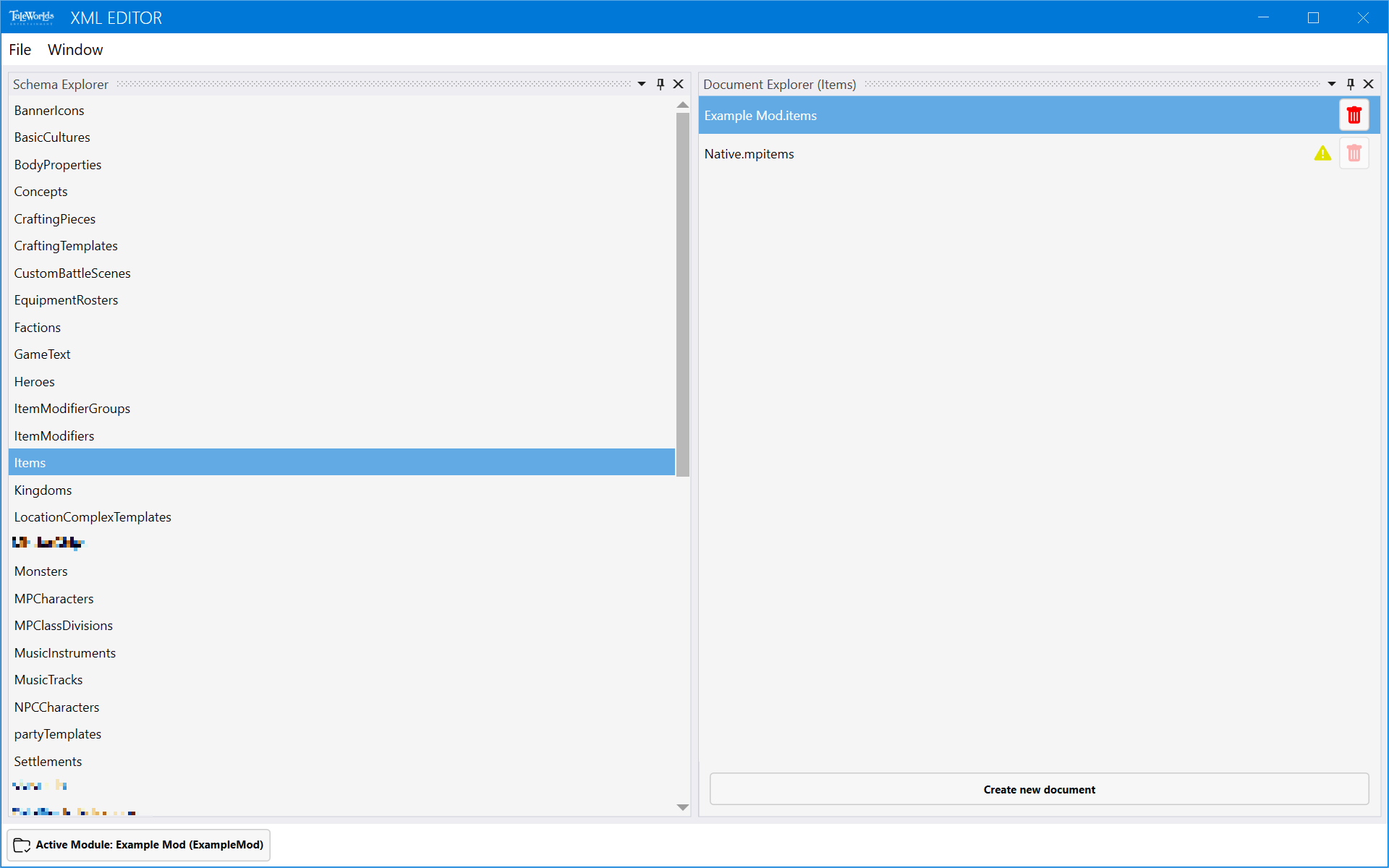Select CraftingPieces schema
This screenshot has width=1389, height=868.
(x=341, y=219)
